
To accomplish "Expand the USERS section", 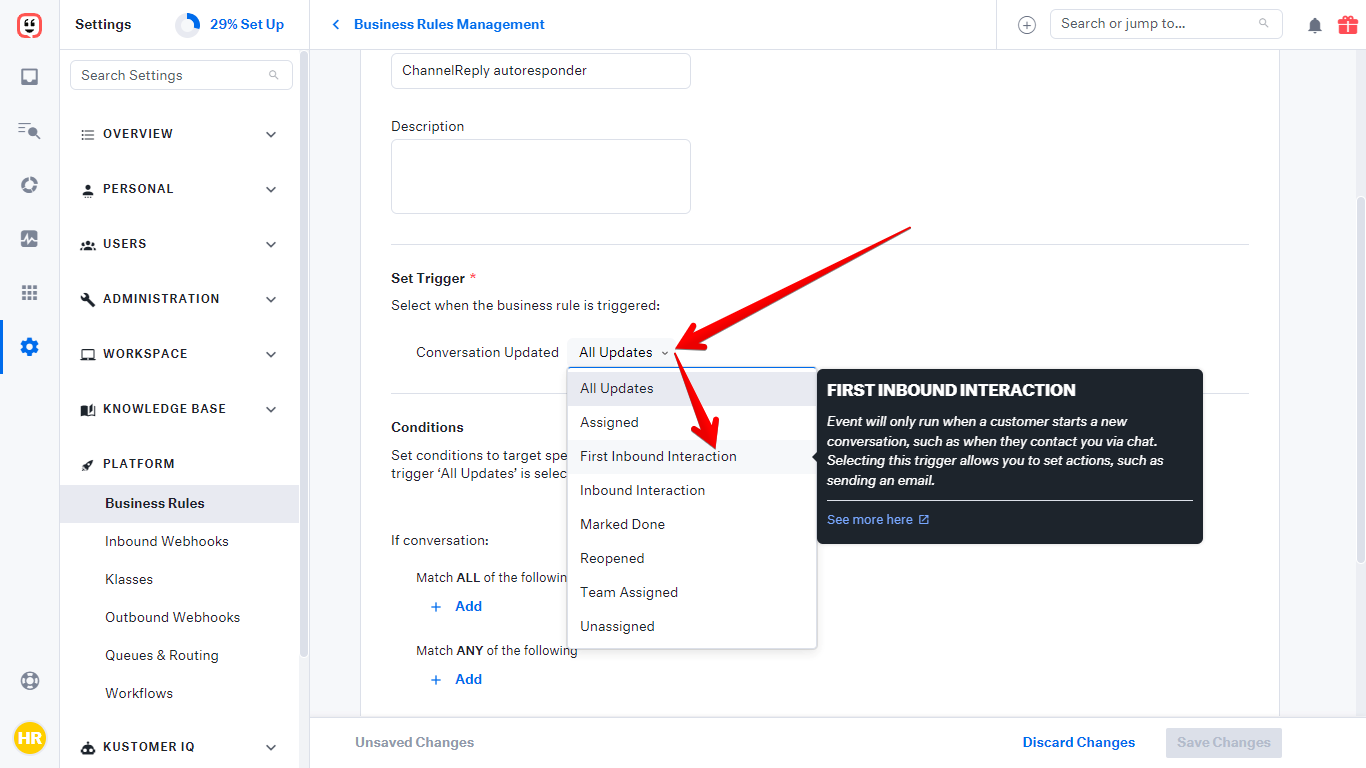I will point(179,244).
